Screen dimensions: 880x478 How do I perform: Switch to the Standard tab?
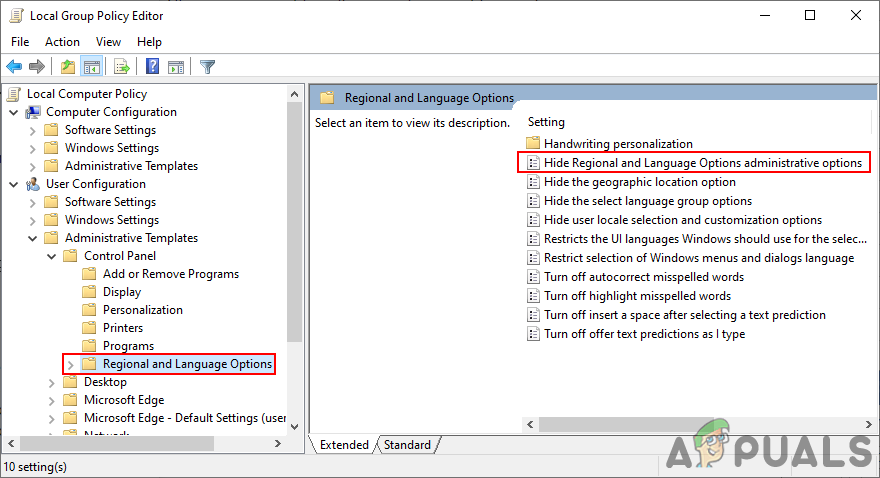coord(407,445)
